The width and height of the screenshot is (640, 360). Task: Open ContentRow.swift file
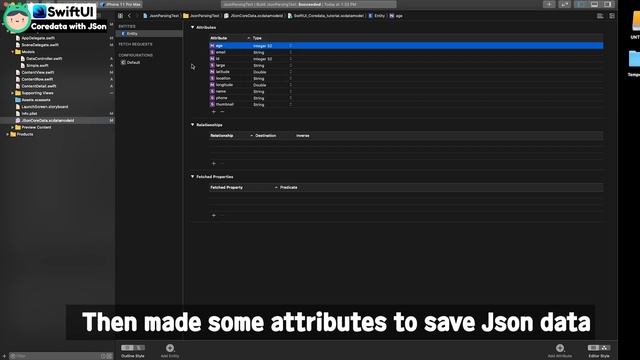[x=37, y=79]
